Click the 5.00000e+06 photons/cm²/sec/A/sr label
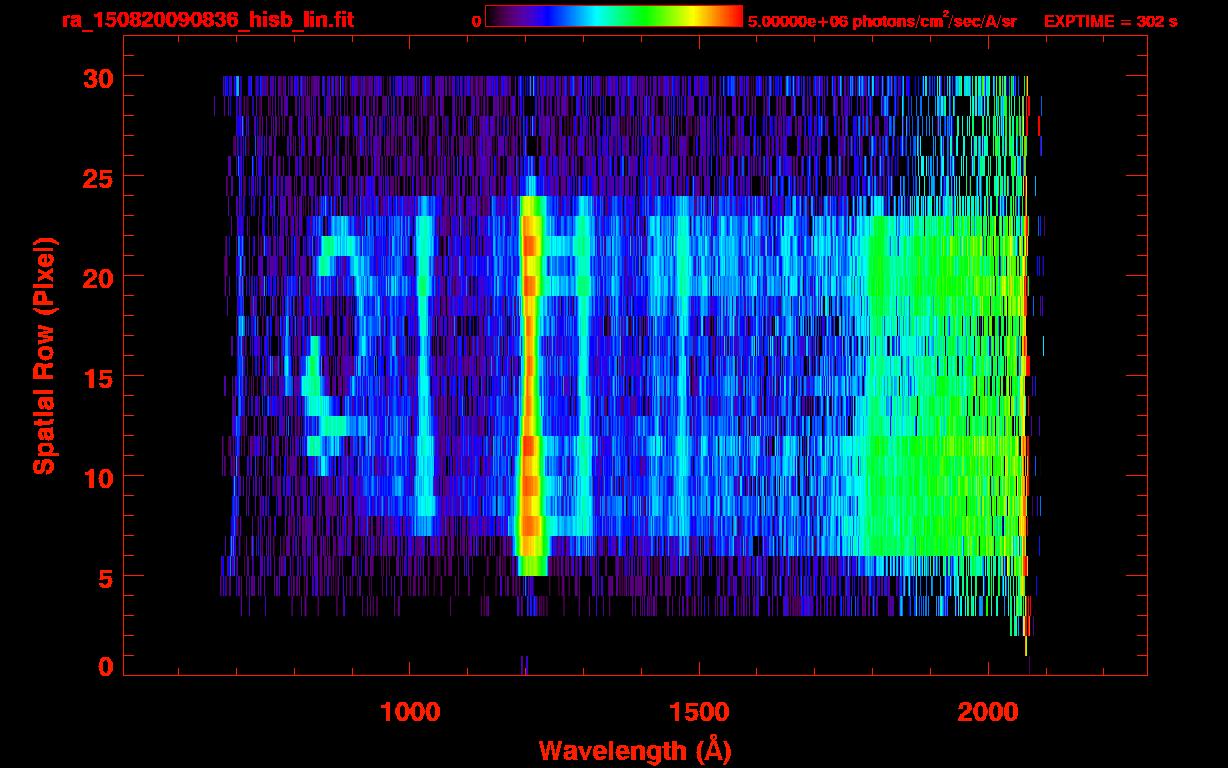 pyautogui.click(x=882, y=20)
